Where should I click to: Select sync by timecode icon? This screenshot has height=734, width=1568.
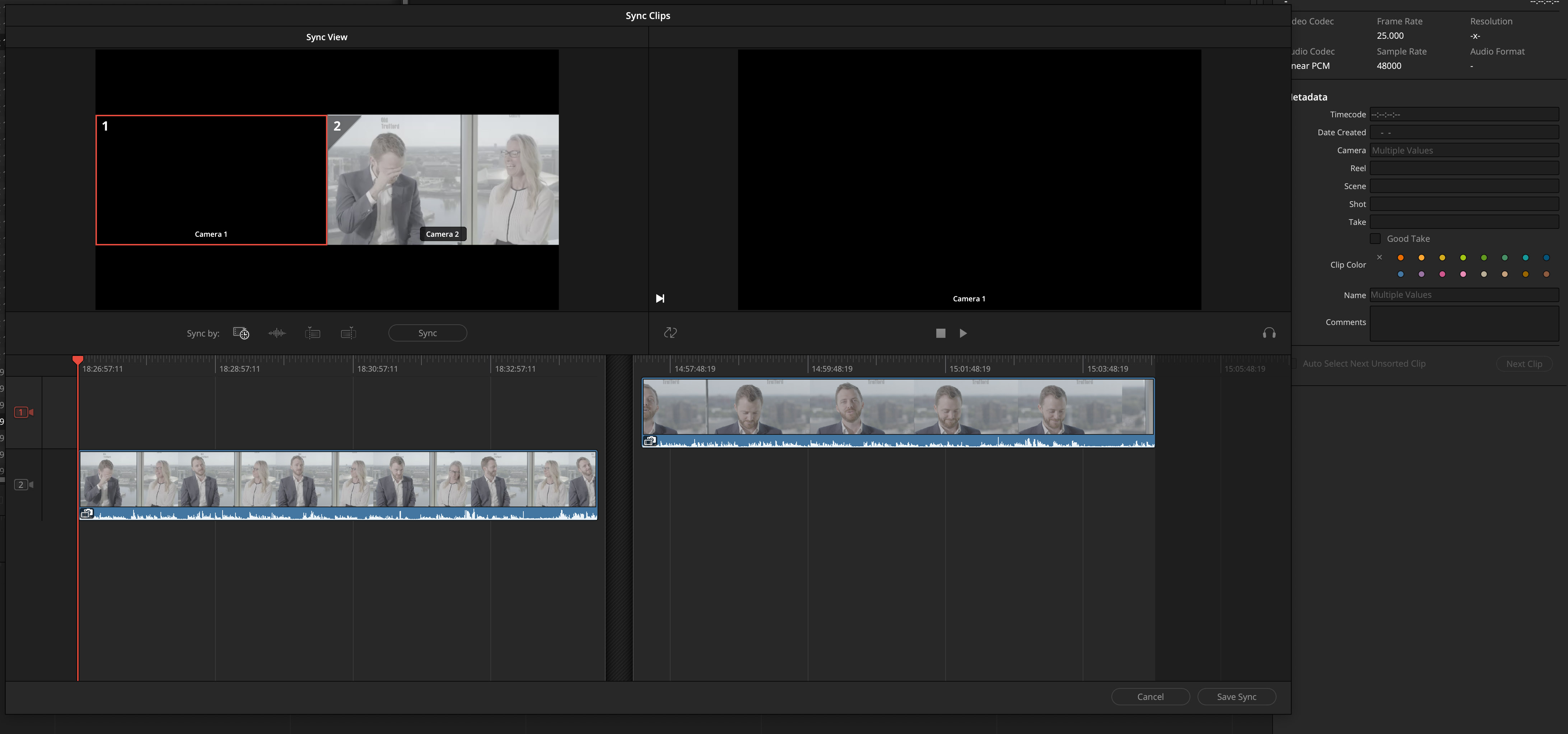pos(241,333)
